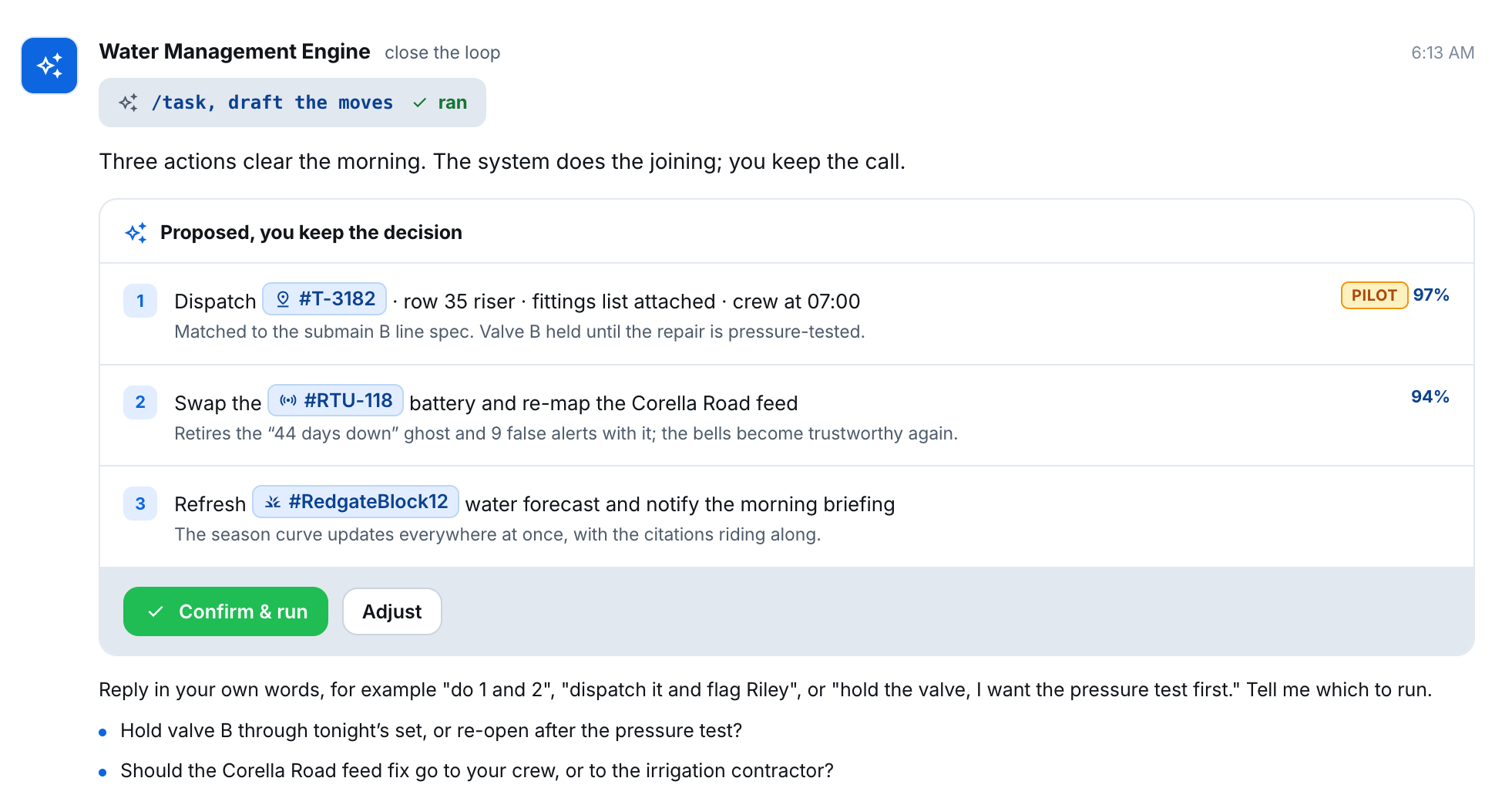The image size is (1512, 805).
Task: Select the step number 3 badge
Action: [140, 504]
